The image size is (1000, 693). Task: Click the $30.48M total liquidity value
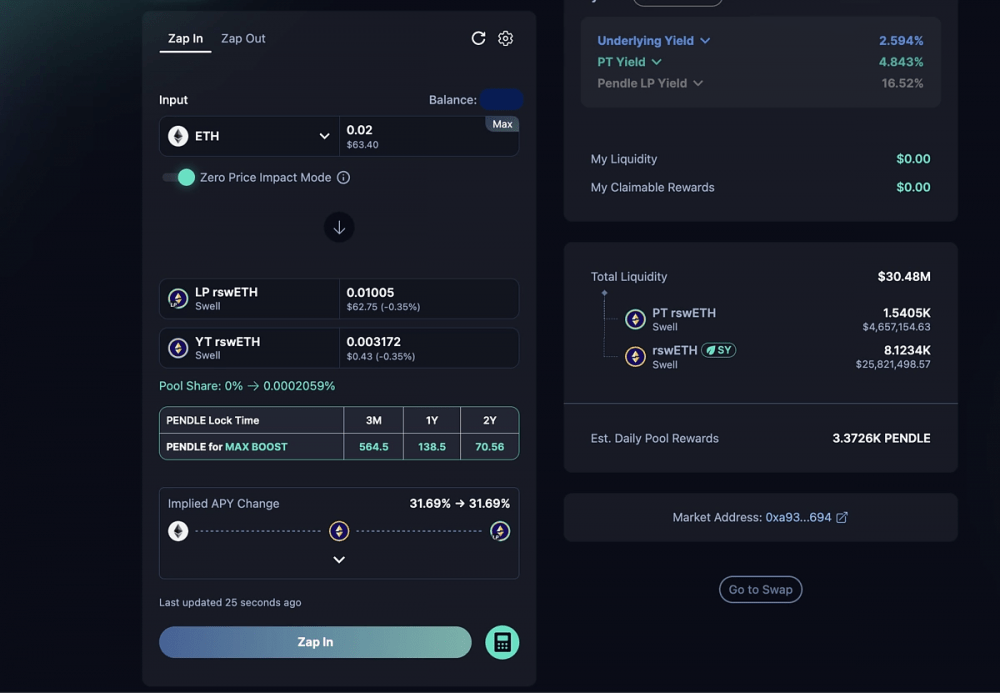click(x=904, y=277)
